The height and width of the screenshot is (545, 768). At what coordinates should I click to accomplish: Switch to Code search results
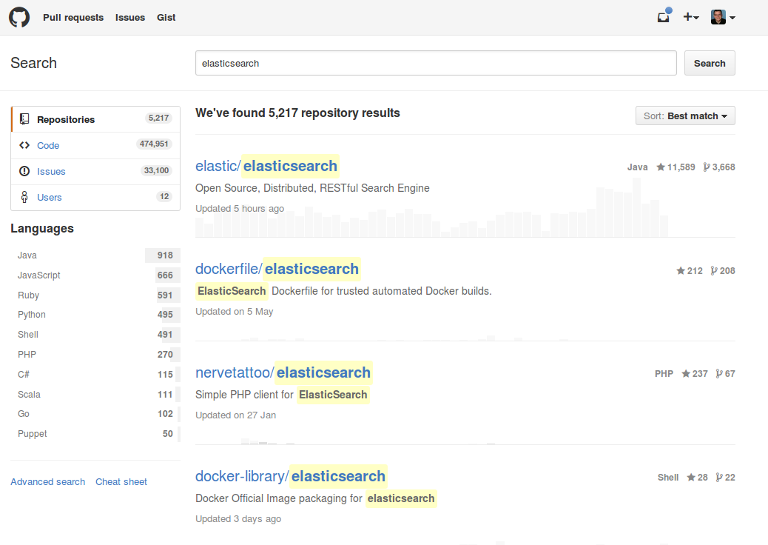point(96,145)
